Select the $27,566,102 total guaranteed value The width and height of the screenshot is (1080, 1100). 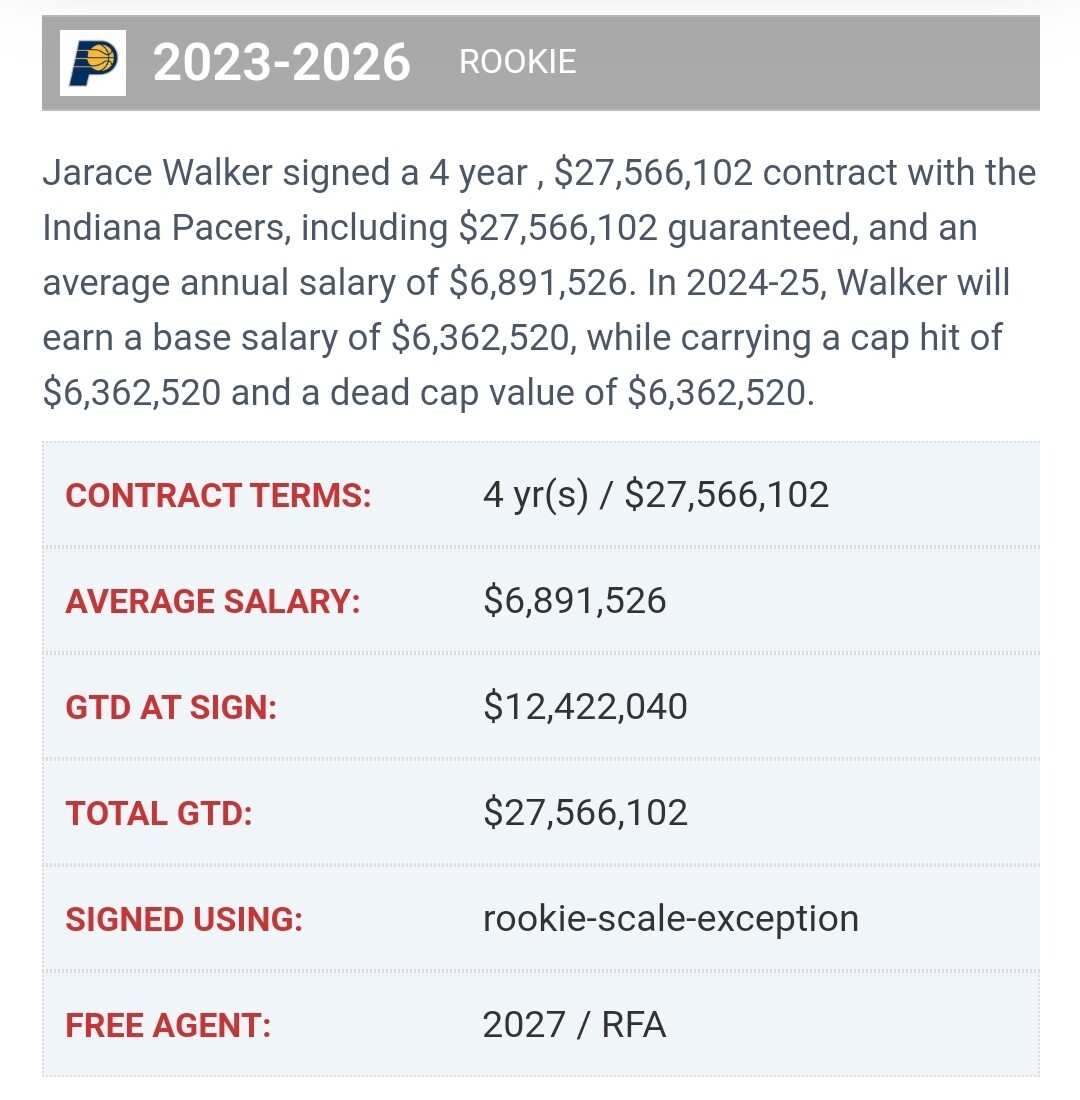(x=585, y=813)
